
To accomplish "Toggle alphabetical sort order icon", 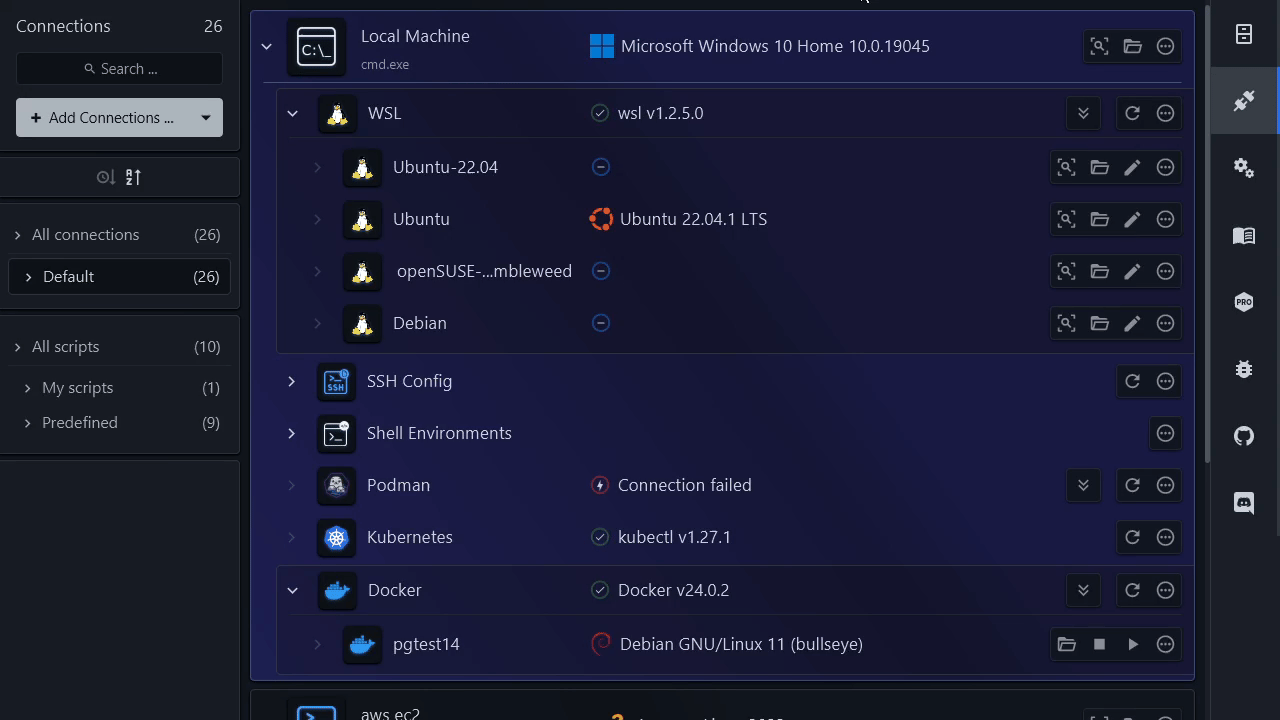I will [133, 177].
